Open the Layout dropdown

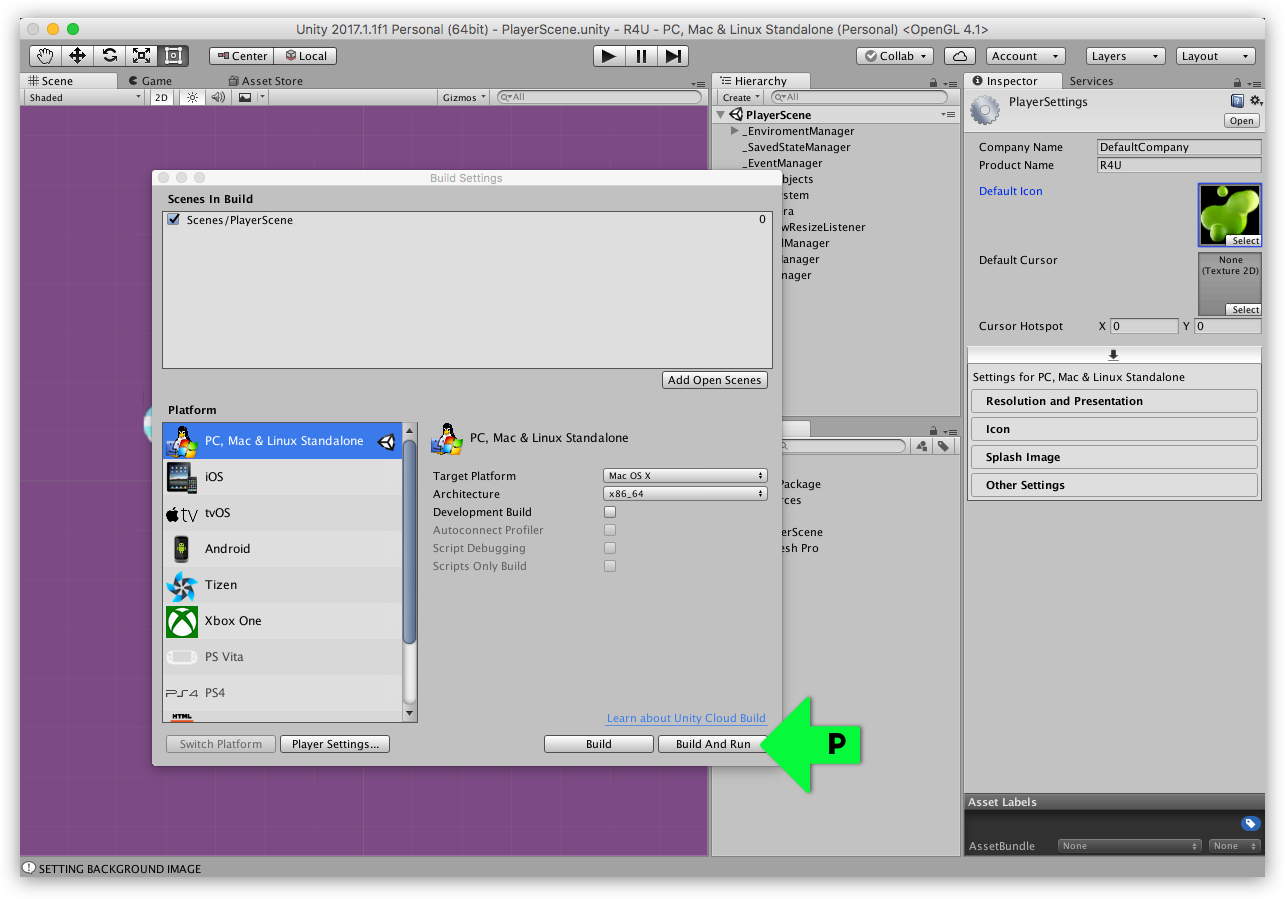(1215, 56)
